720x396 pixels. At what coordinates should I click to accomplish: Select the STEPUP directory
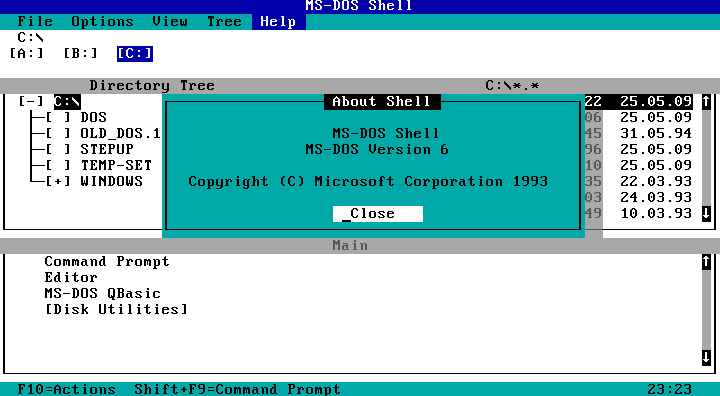pyautogui.click(x=107, y=149)
